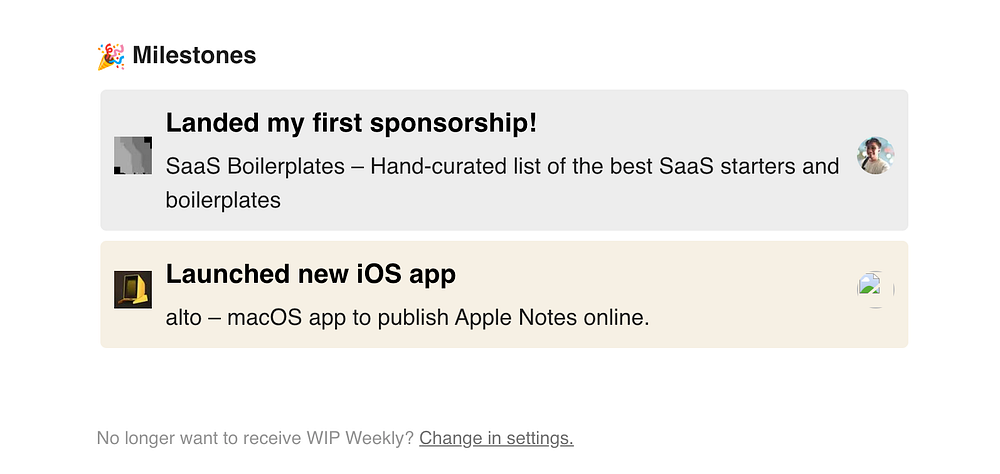The height and width of the screenshot is (474, 1000).
Task: View the user avatar on sponsorship milestone
Action: (x=875, y=155)
